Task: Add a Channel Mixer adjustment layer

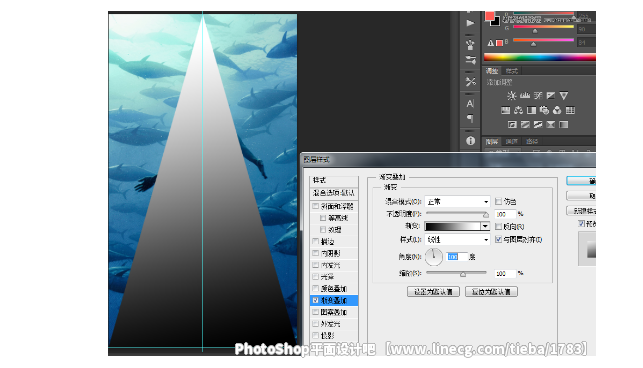Action: (557, 110)
